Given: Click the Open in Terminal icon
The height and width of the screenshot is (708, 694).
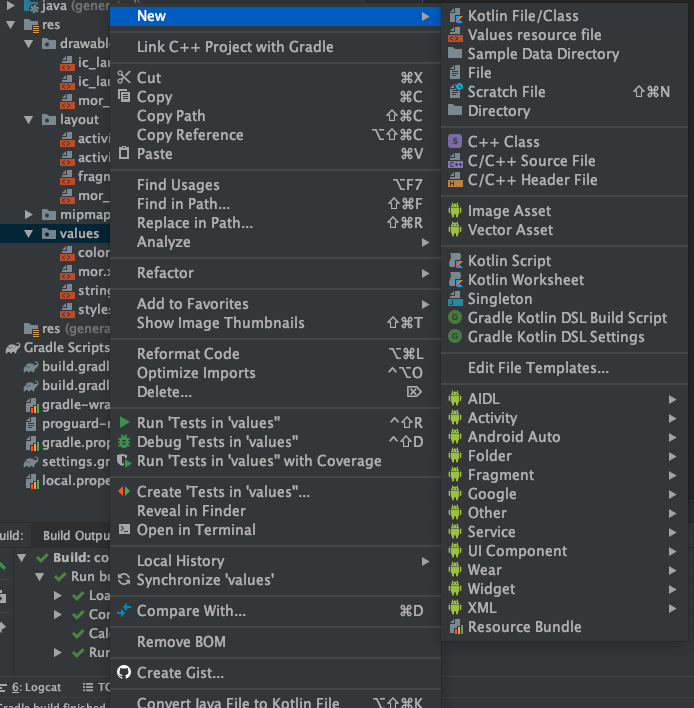Looking at the screenshot, I should [x=124, y=529].
